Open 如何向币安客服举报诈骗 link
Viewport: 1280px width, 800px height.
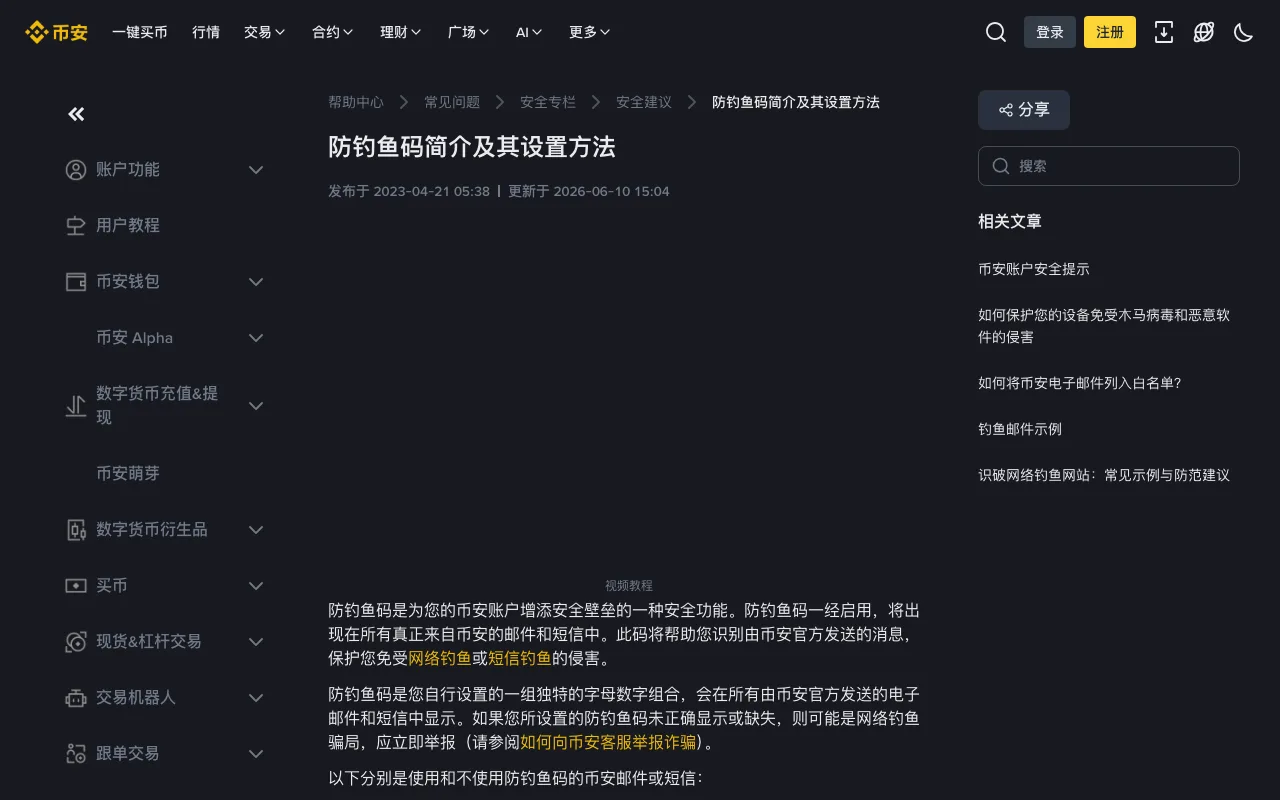tap(608, 742)
